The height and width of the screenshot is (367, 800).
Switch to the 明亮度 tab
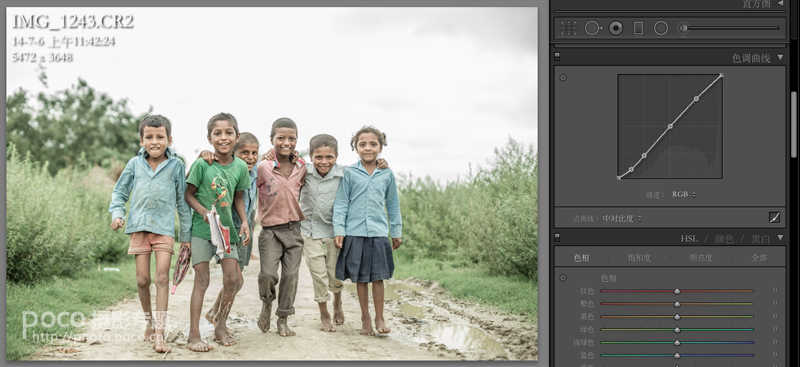(x=701, y=258)
